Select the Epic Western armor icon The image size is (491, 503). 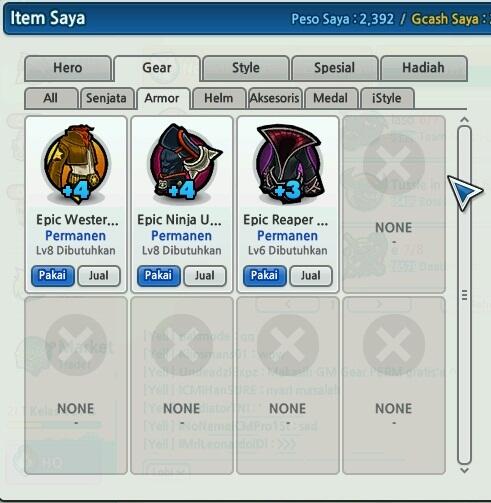click(x=76, y=164)
